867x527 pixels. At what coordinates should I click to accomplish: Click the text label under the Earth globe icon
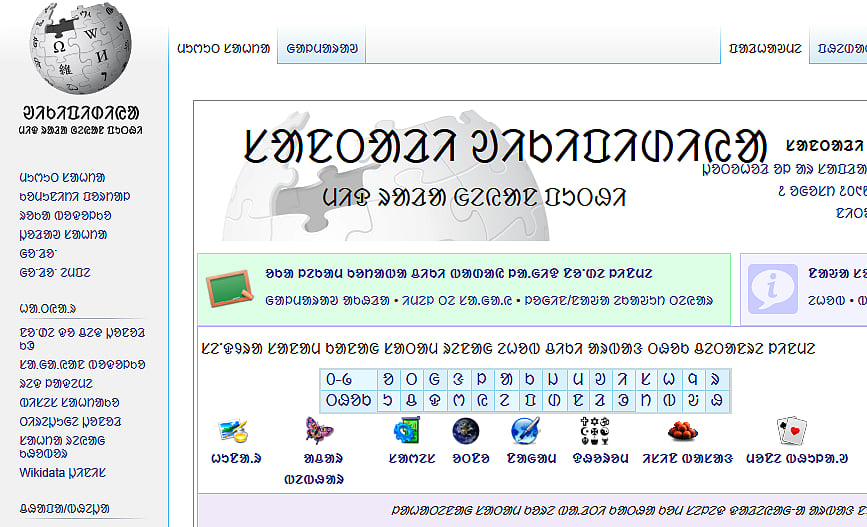click(467, 459)
